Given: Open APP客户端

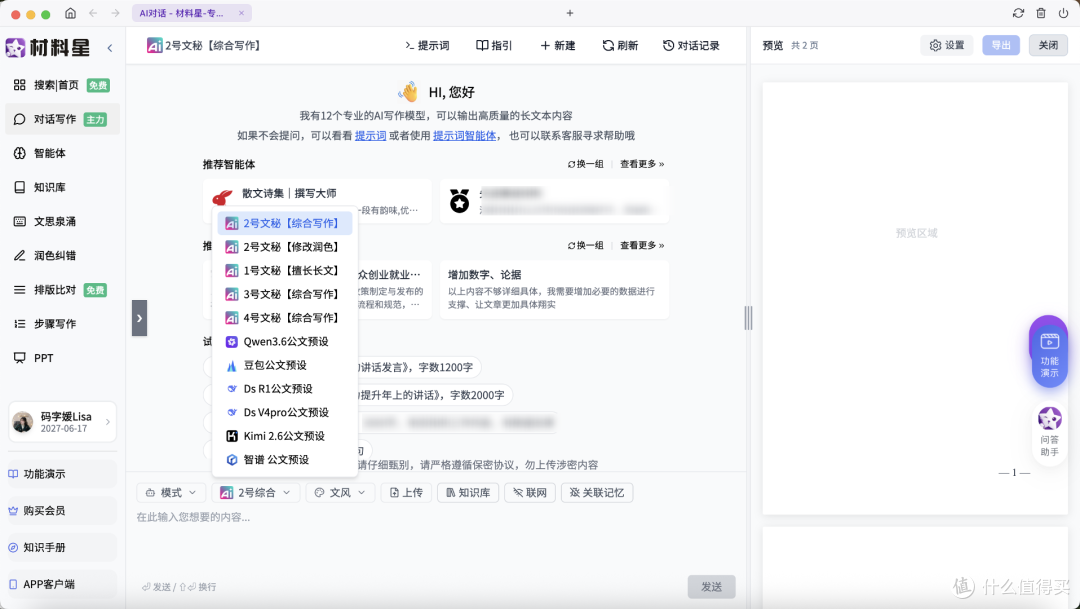Looking at the screenshot, I should 61,584.
